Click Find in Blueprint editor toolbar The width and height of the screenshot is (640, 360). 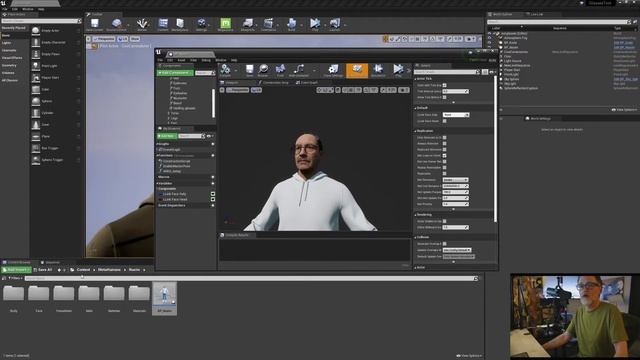[x=280, y=71]
